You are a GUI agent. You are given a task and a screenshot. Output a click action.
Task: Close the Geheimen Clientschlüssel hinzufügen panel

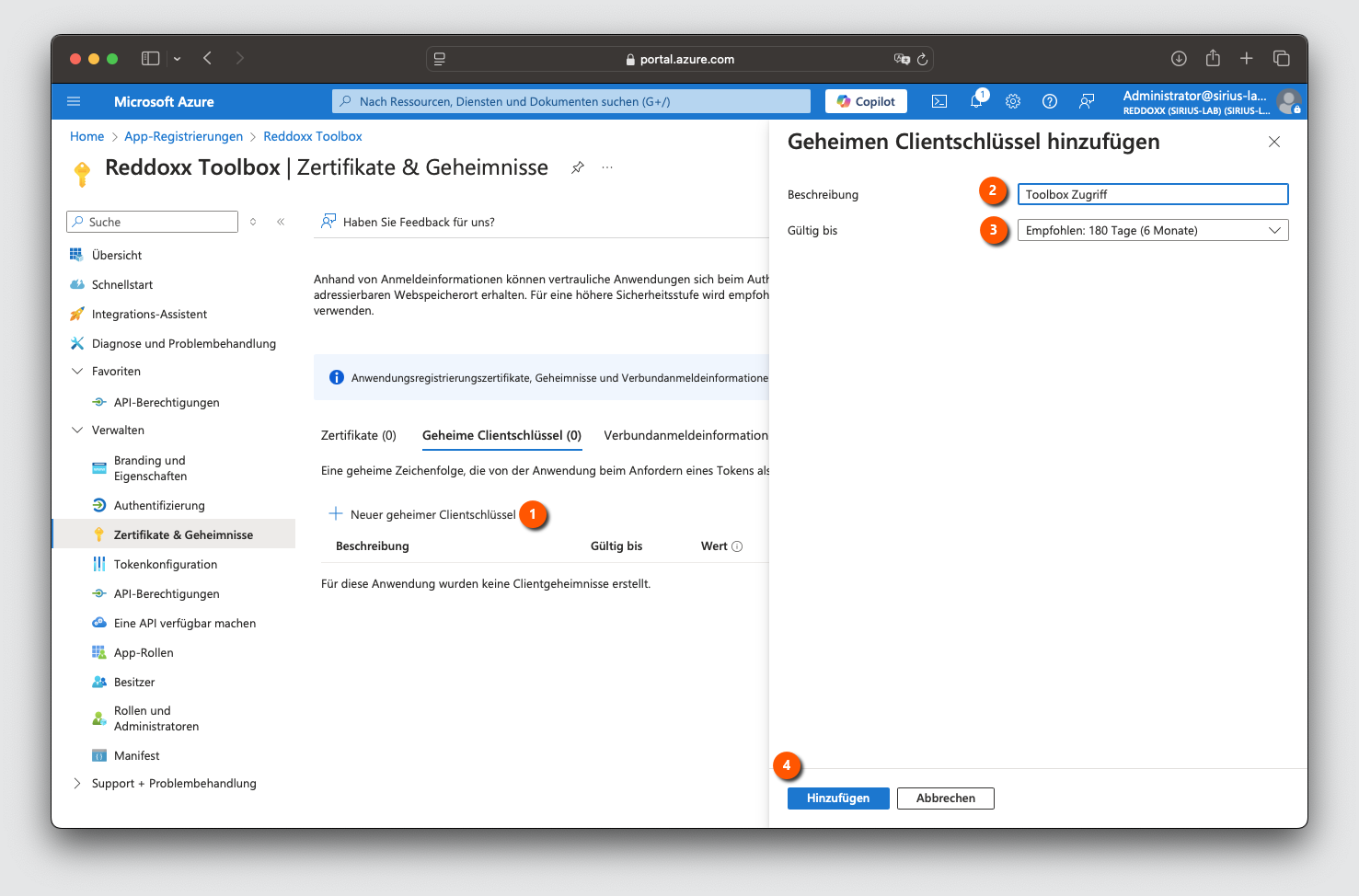(x=1274, y=142)
